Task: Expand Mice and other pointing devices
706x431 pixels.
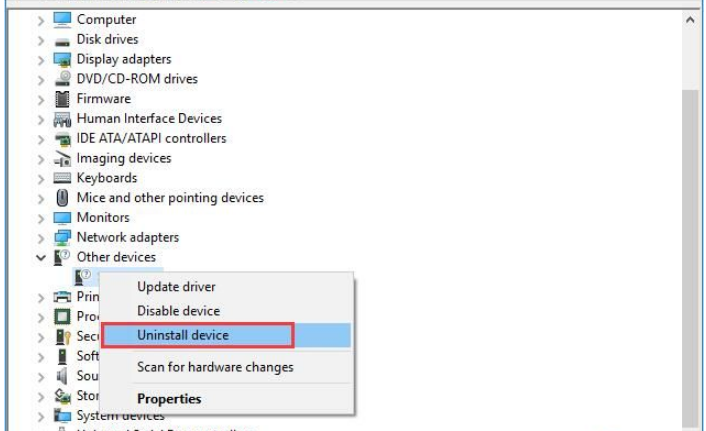Action: click(41, 198)
